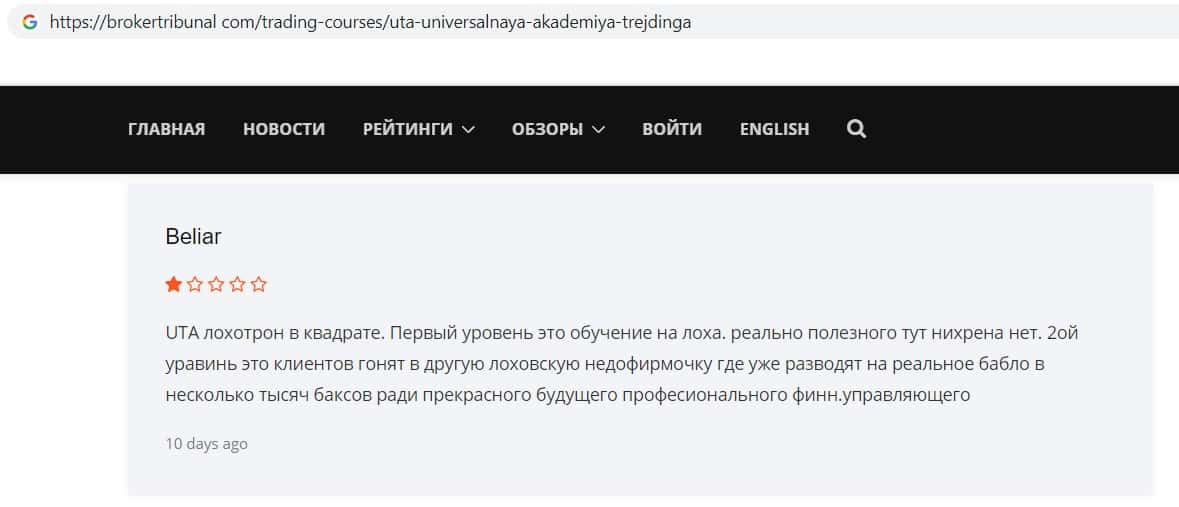The image size is (1179, 507).
Task: Expand the chevron next to ОБЗОРЫ
Action: [599, 129]
